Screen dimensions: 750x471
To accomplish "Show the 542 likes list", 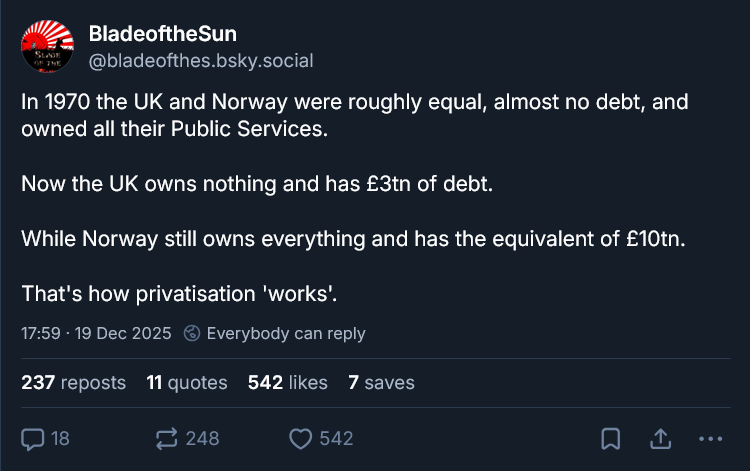I will [289, 382].
